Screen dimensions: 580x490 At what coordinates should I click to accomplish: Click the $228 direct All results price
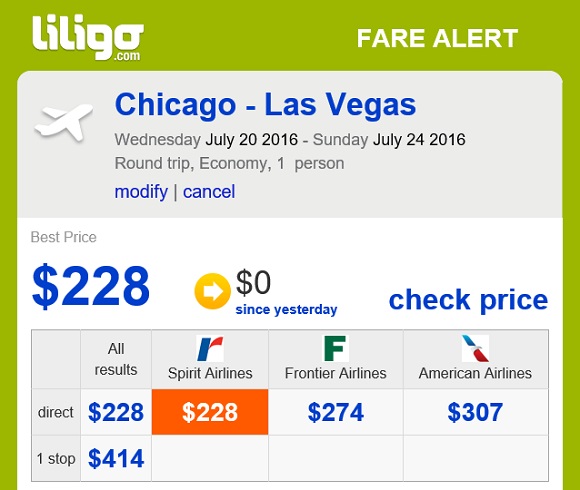tap(116, 412)
